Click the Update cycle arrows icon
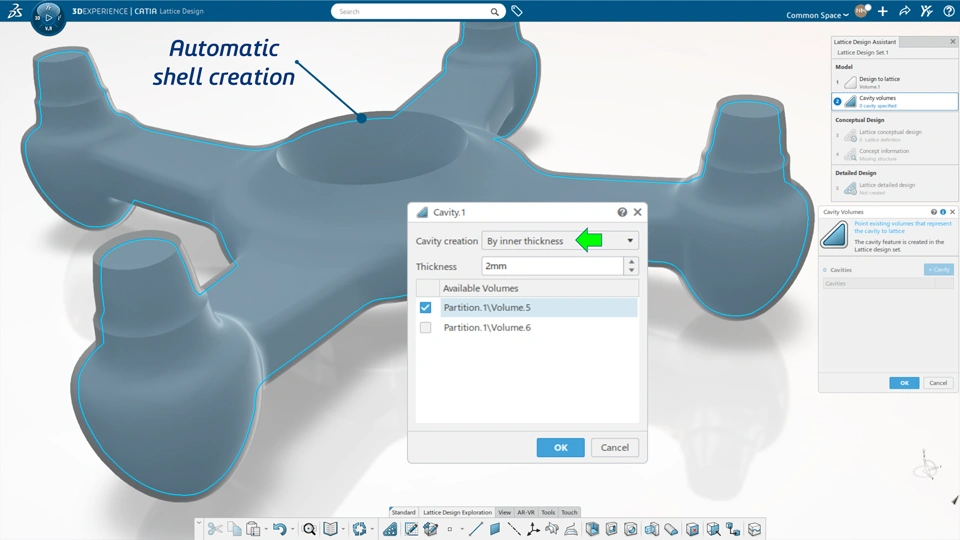 [x=359, y=528]
